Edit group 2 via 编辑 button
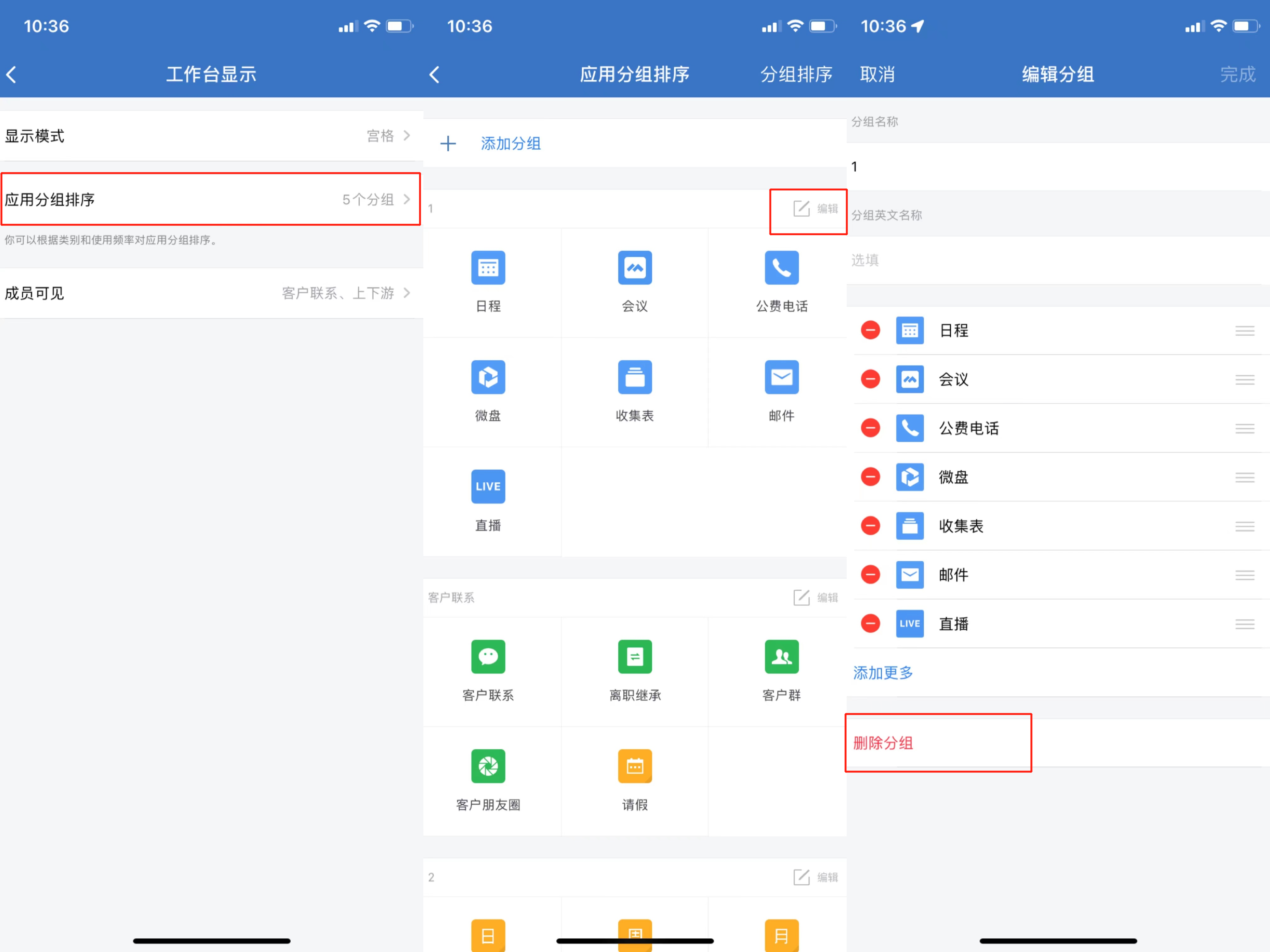 815,877
